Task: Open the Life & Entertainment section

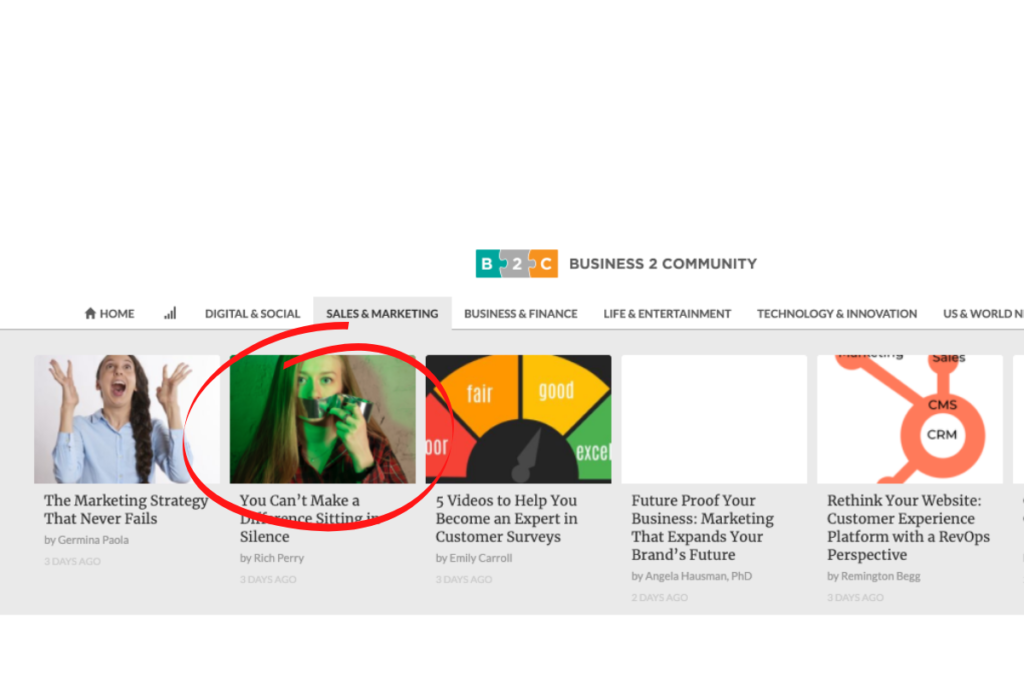Action: (x=667, y=313)
